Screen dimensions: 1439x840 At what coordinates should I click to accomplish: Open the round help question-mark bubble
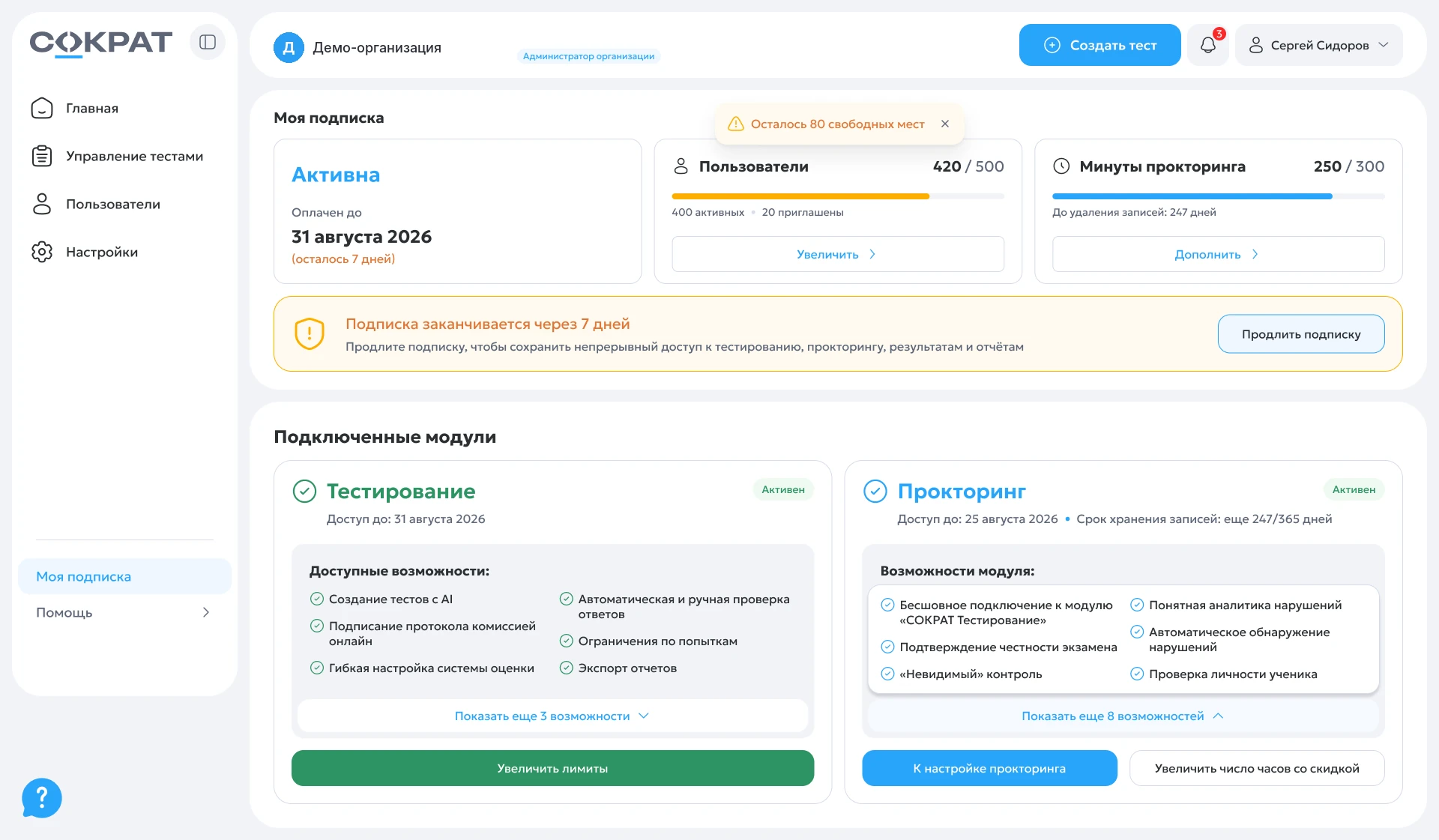pyautogui.click(x=42, y=798)
